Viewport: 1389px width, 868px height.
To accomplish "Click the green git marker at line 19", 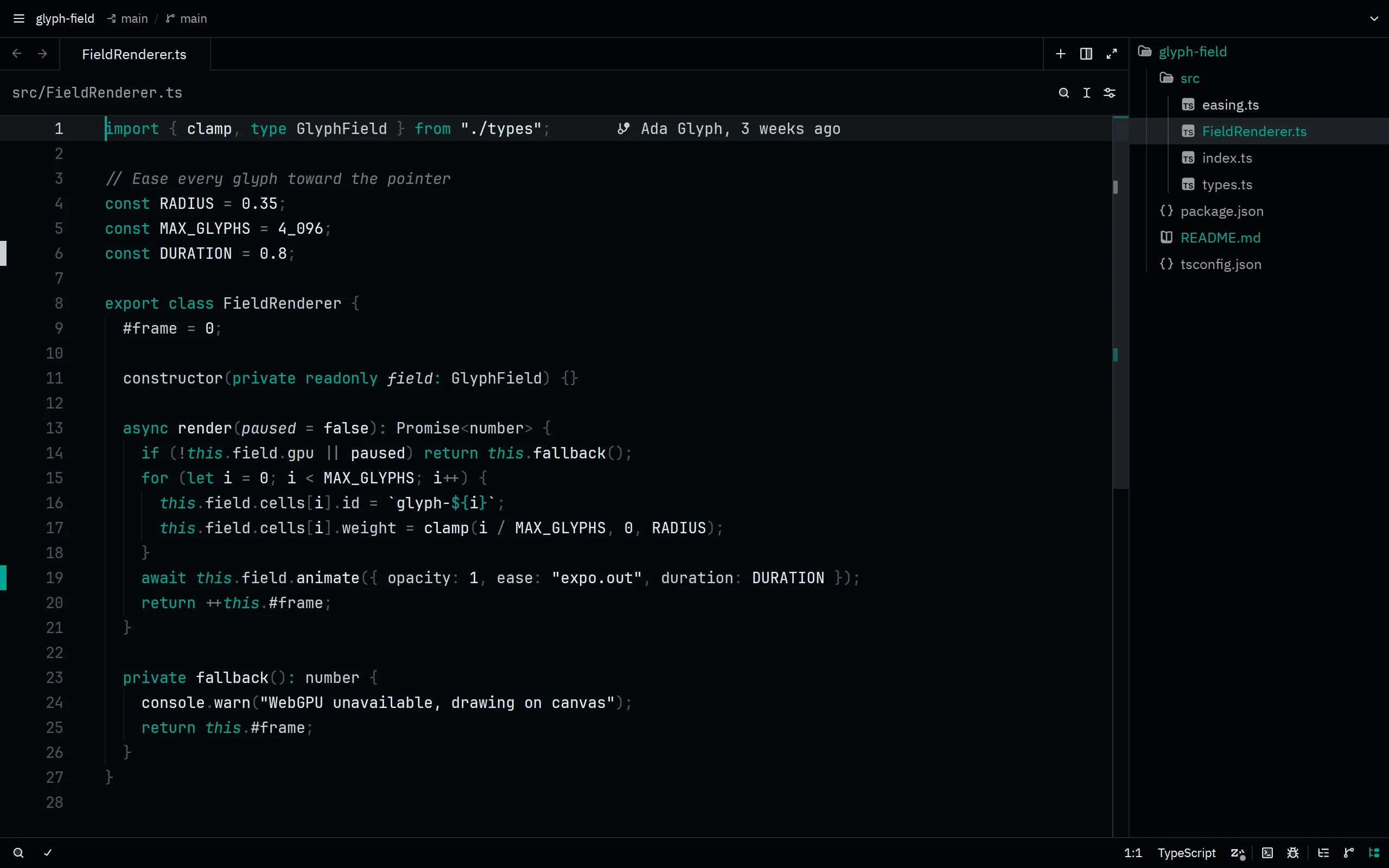I will pyautogui.click(x=3, y=578).
